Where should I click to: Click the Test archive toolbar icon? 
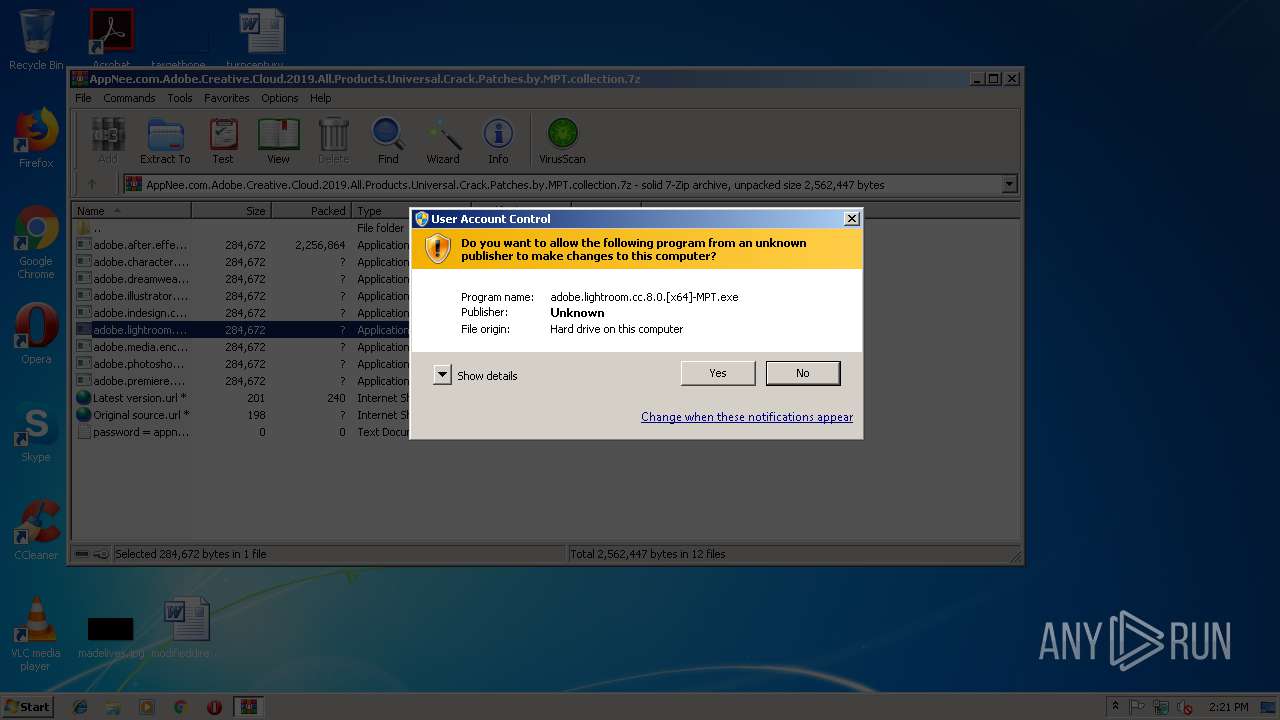click(223, 141)
